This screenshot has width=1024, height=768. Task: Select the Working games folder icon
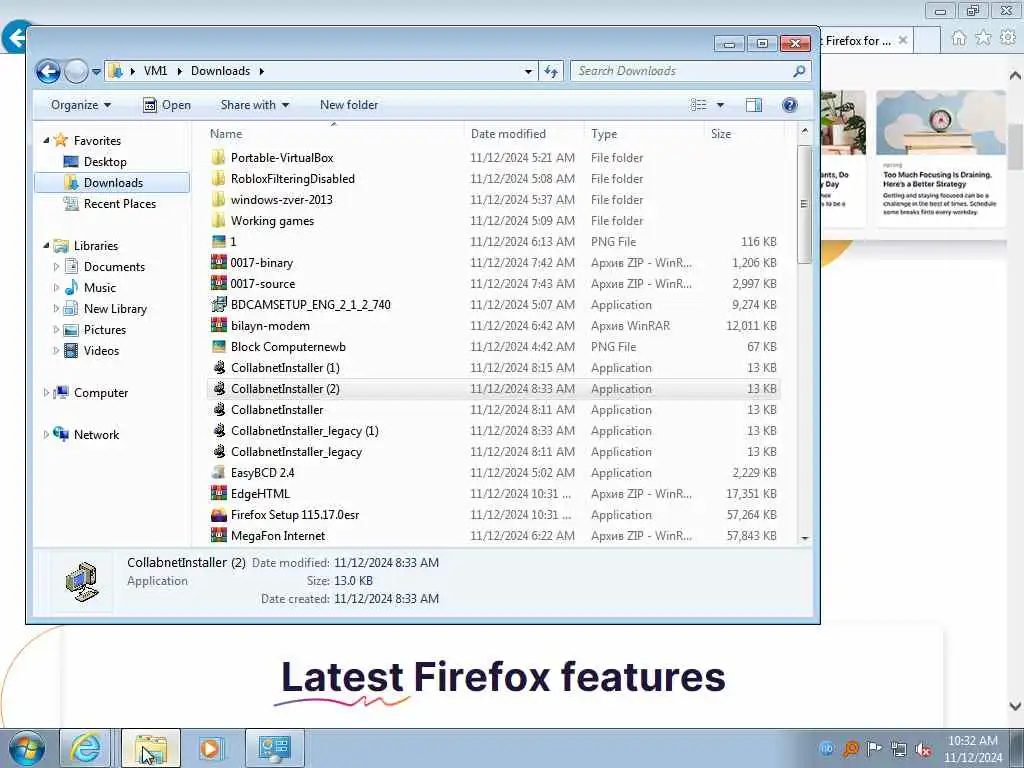coord(219,221)
